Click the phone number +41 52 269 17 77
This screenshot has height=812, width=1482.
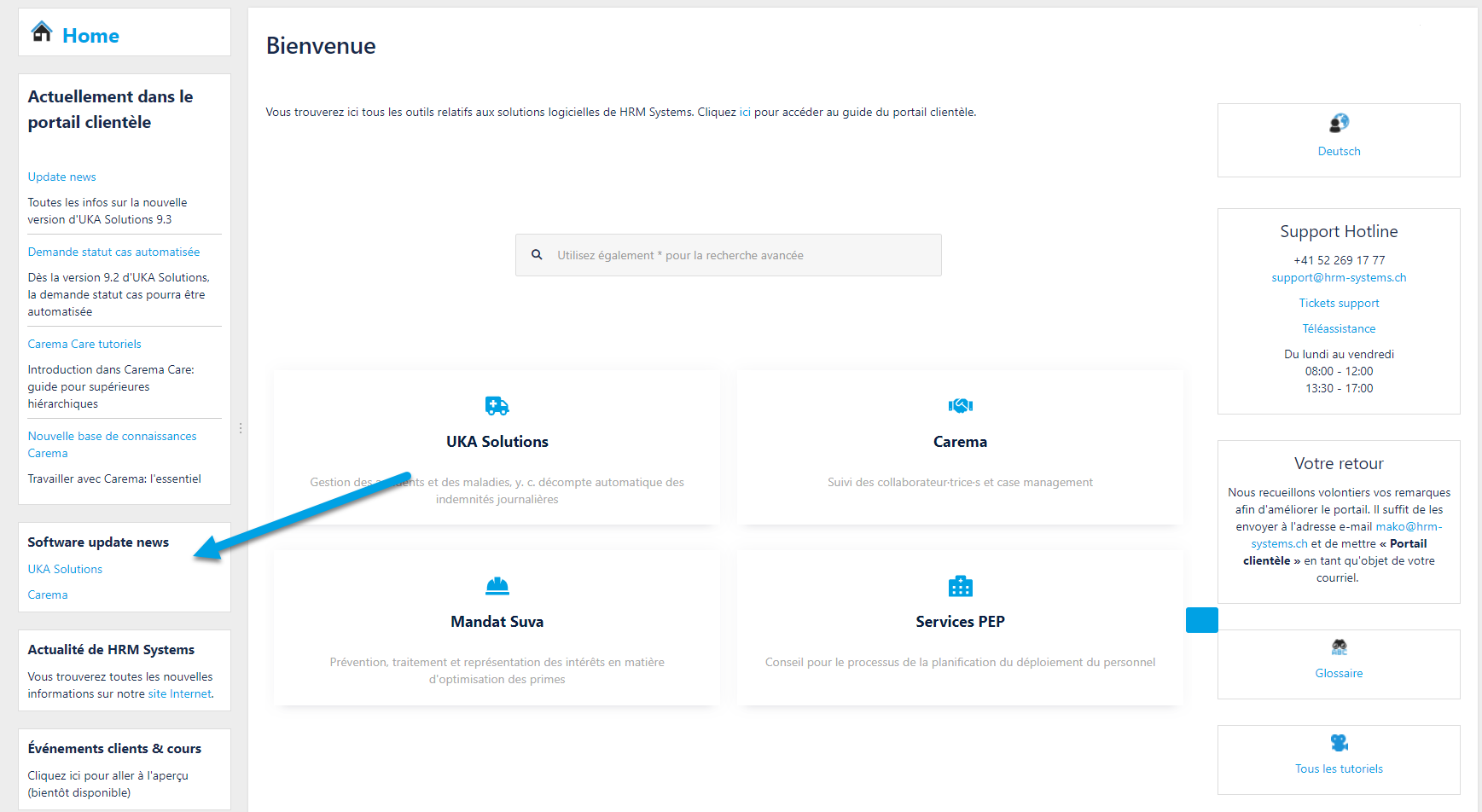point(1339,260)
